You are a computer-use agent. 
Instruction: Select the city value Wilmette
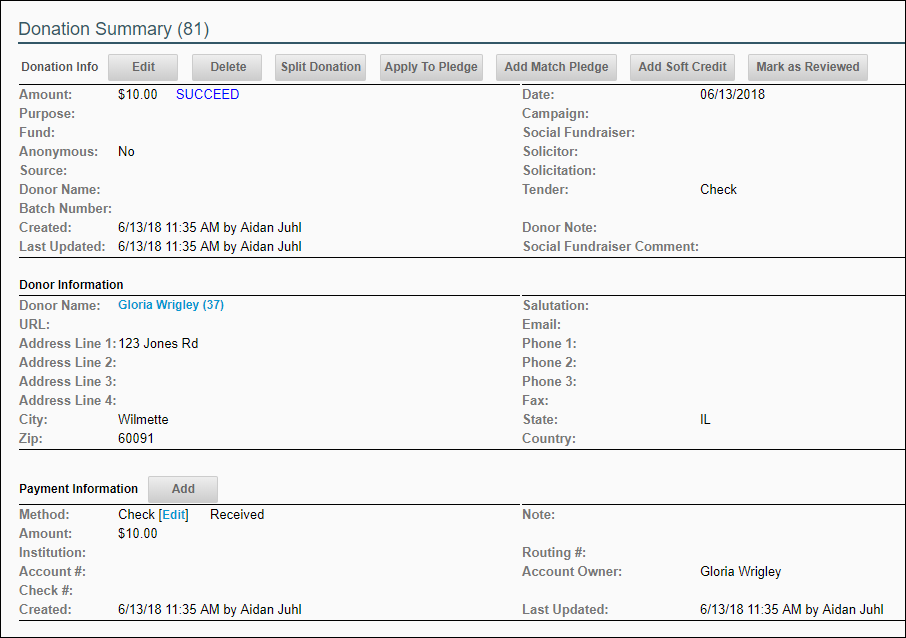pyautogui.click(x=143, y=420)
